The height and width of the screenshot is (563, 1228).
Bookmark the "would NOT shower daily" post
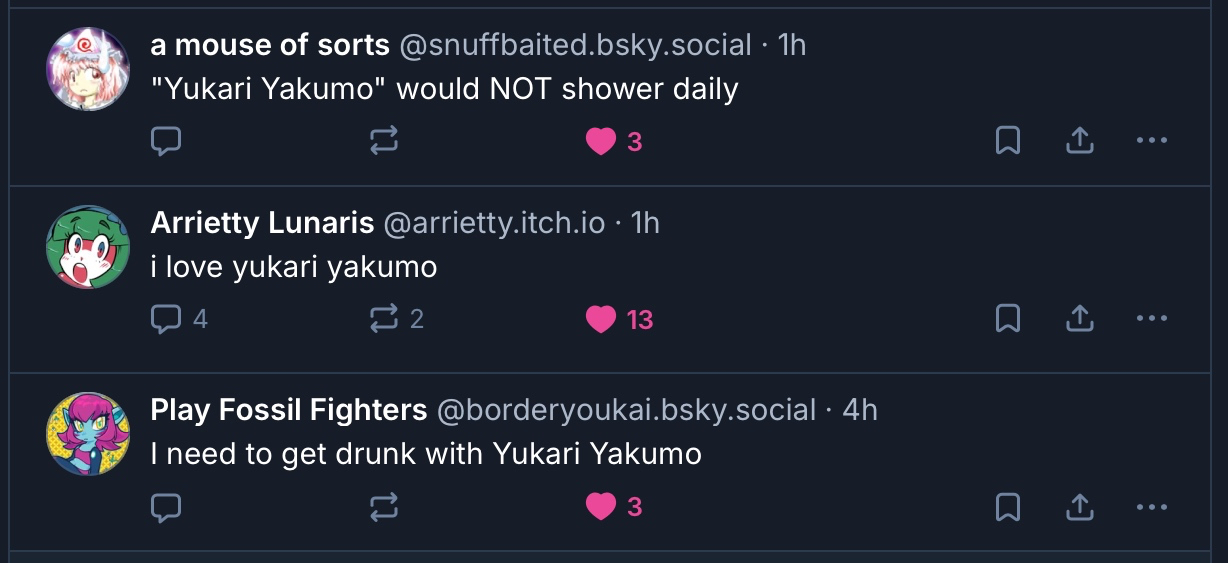[x=1008, y=142]
